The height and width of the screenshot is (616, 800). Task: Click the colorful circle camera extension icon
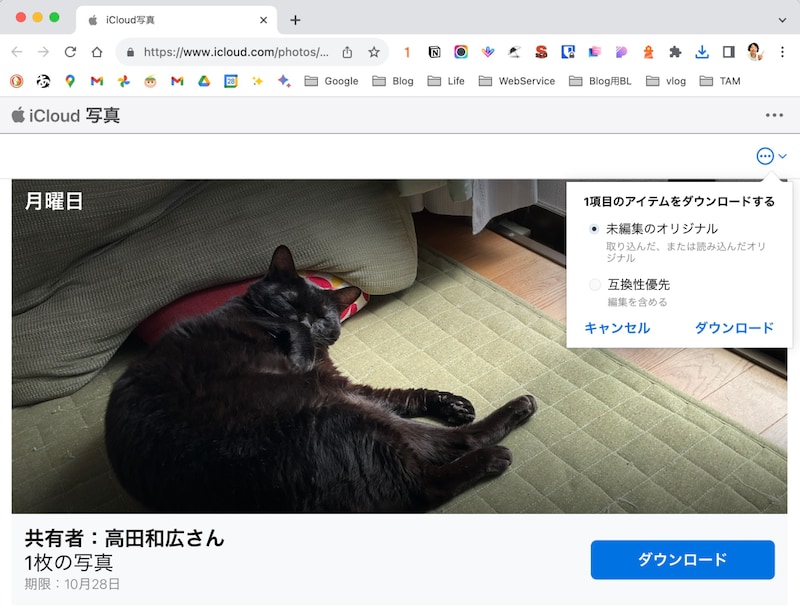[x=461, y=52]
